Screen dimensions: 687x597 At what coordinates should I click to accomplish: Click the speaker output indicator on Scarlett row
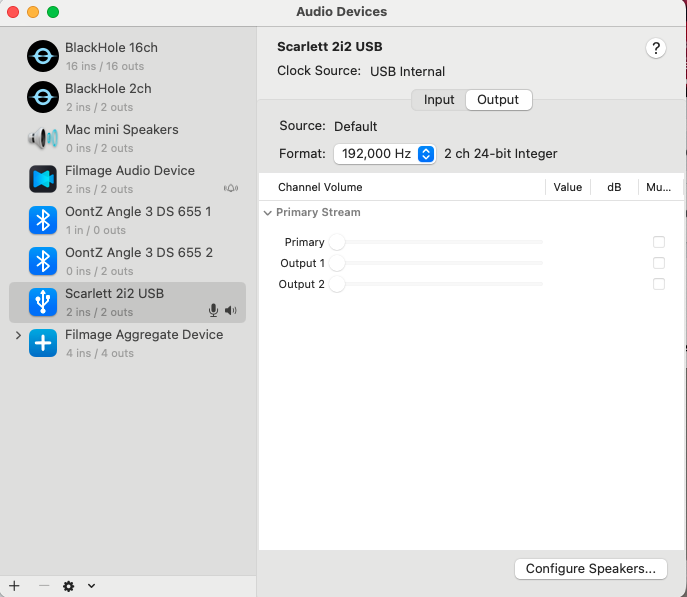(230, 311)
